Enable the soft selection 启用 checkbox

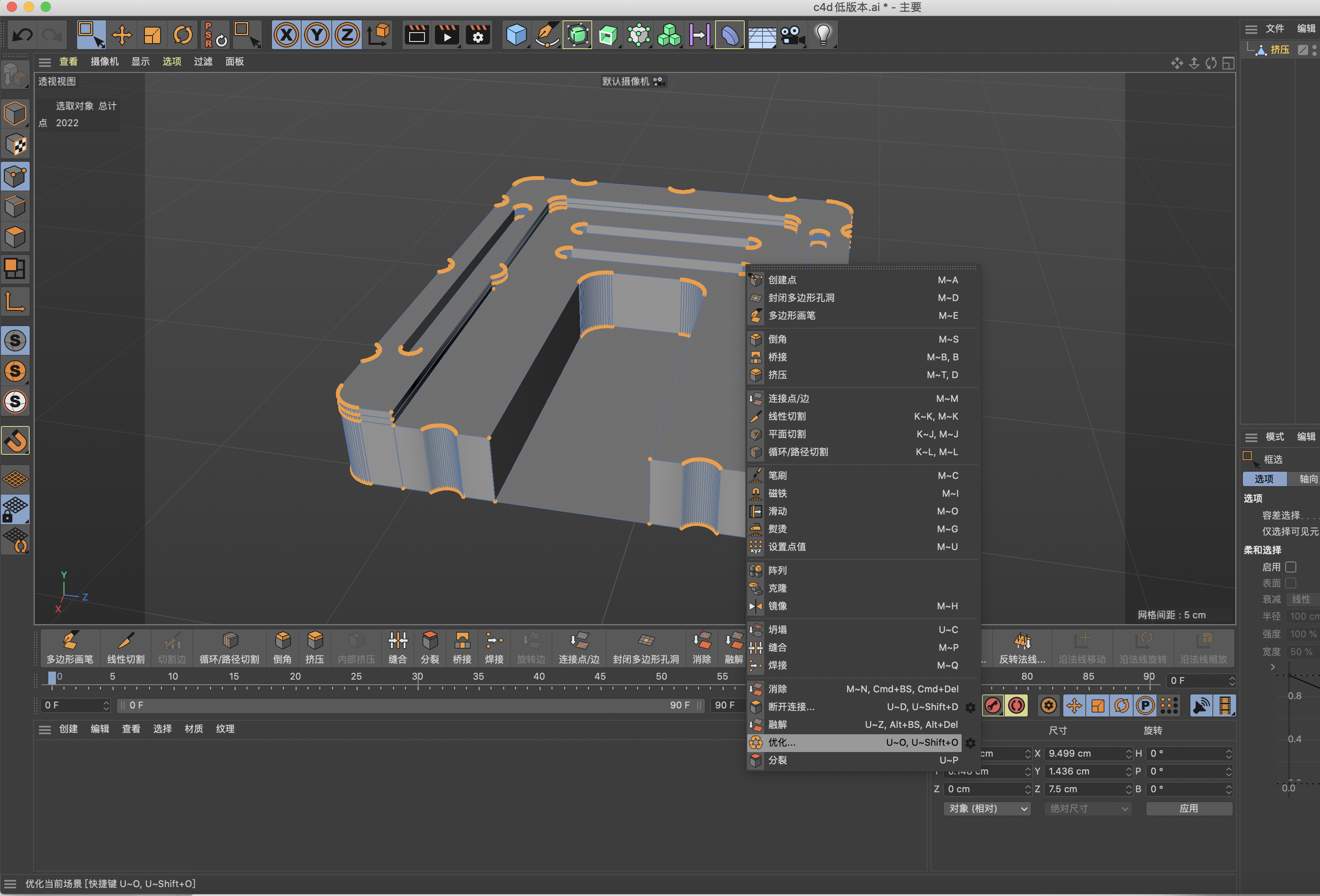[1290, 567]
